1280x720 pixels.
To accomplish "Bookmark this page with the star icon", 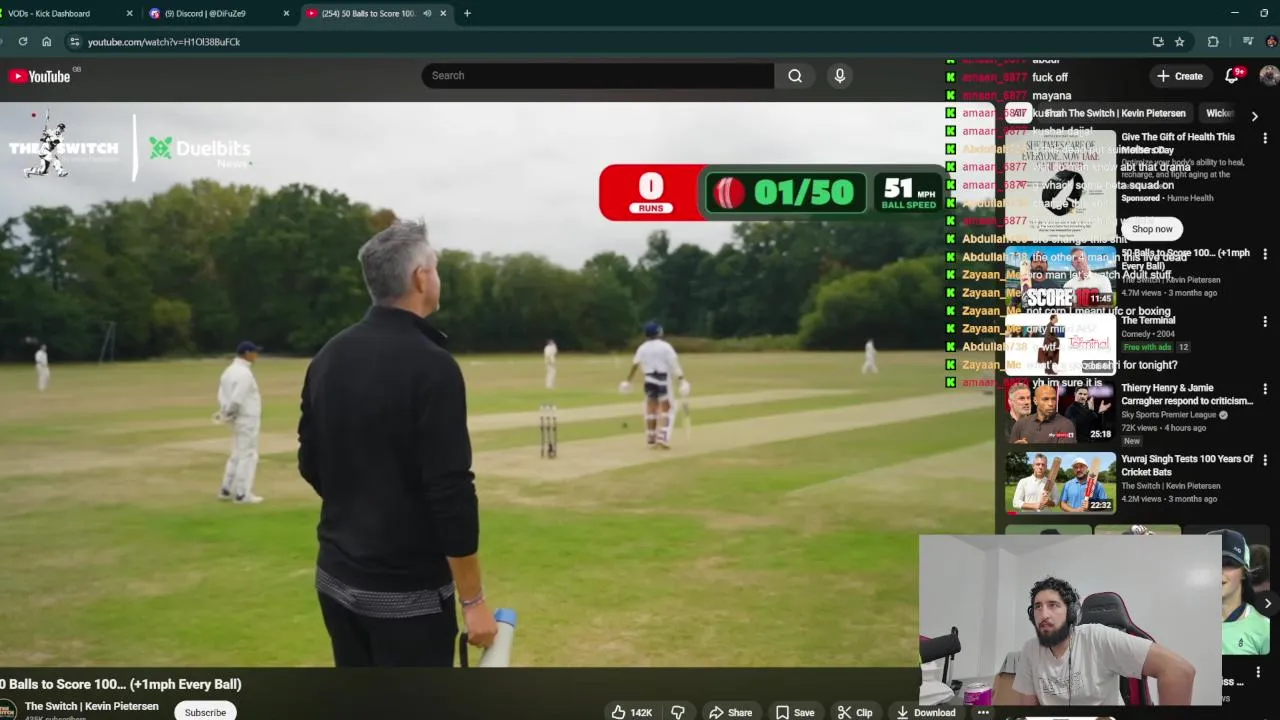I will (x=1180, y=42).
